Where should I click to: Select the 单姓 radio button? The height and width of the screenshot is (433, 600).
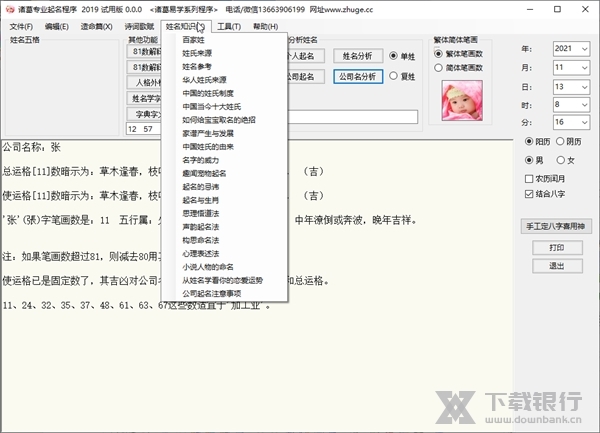393,56
